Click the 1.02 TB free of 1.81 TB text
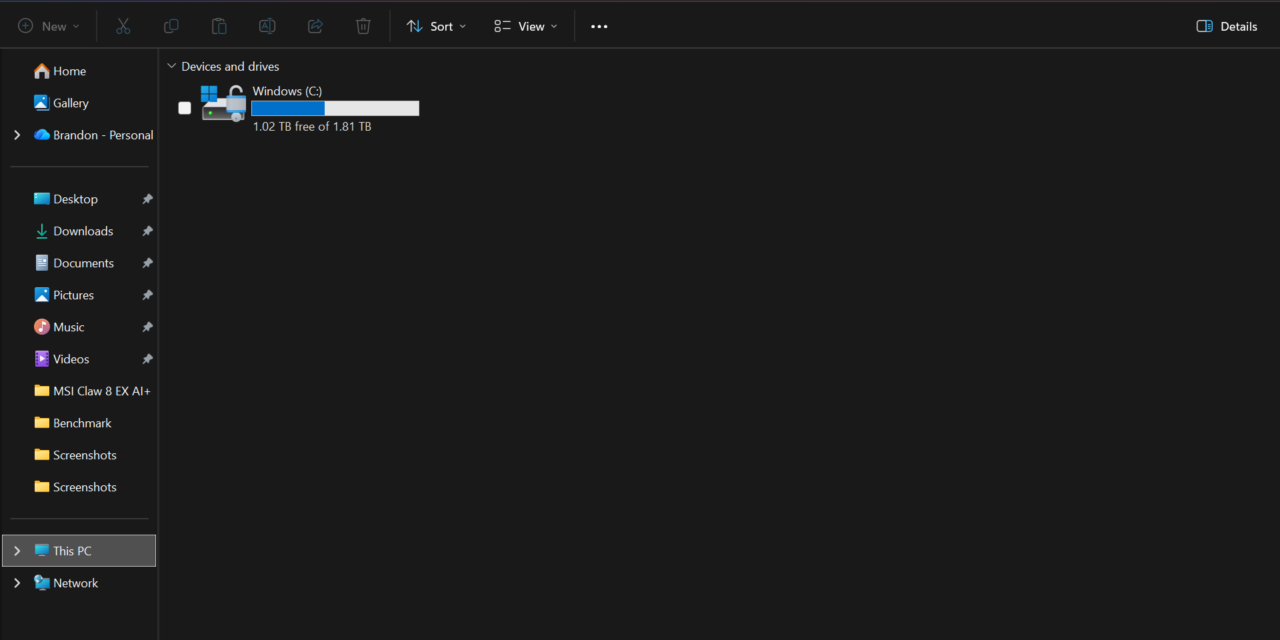This screenshot has width=1280, height=640. coord(312,126)
